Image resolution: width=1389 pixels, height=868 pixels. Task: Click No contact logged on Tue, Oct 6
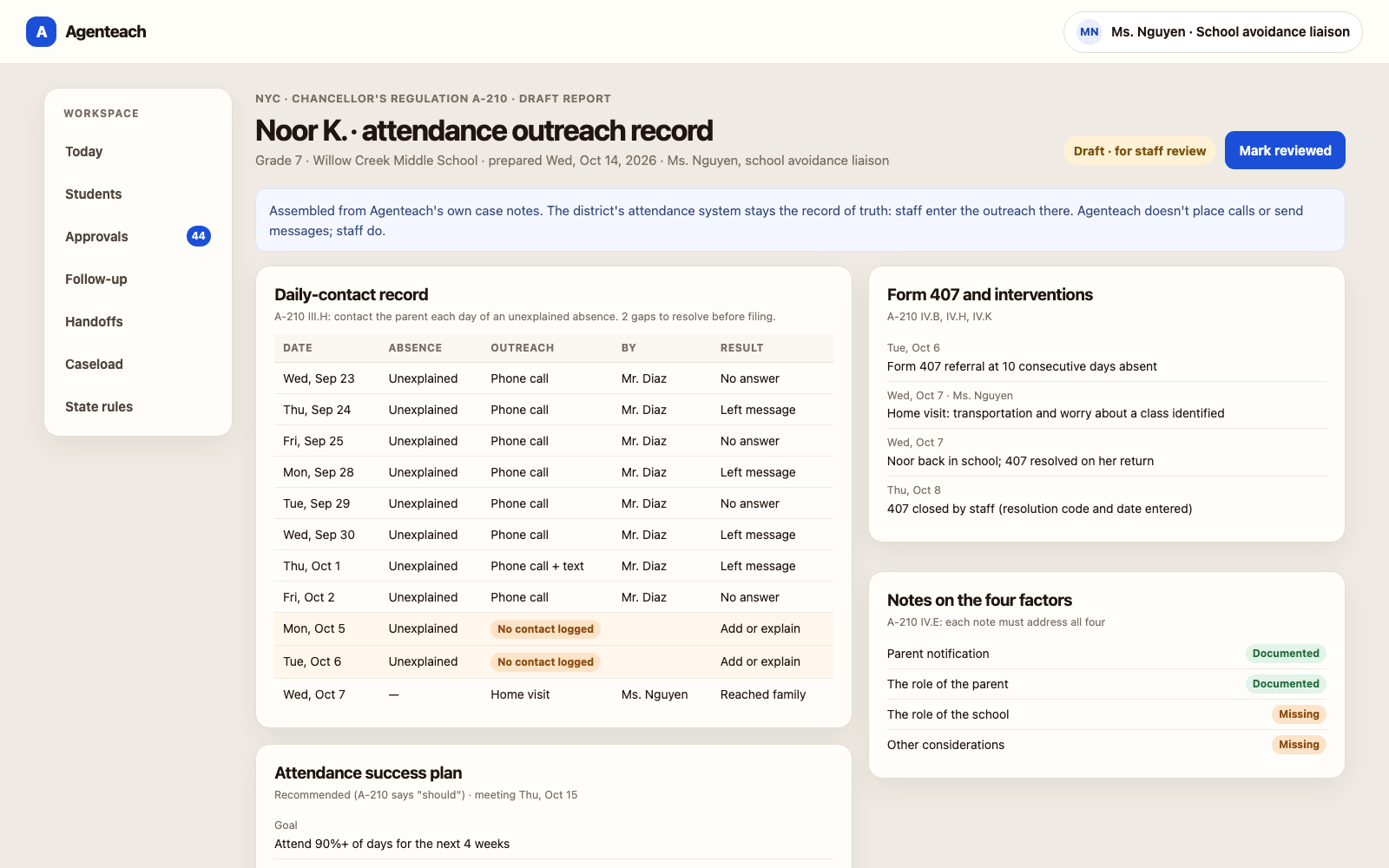pyautogui.click(x=545, y=662)
